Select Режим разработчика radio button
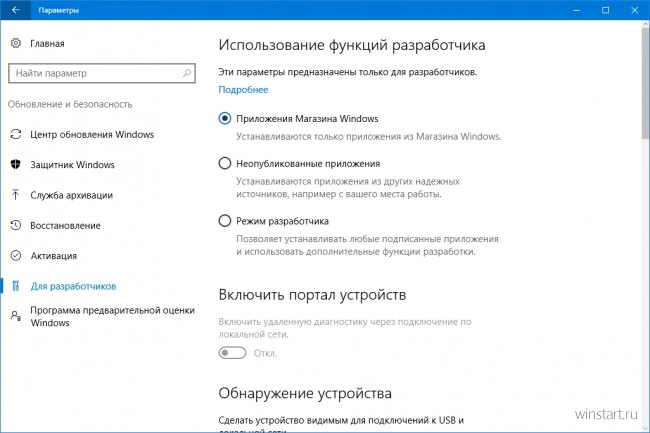 225,220
